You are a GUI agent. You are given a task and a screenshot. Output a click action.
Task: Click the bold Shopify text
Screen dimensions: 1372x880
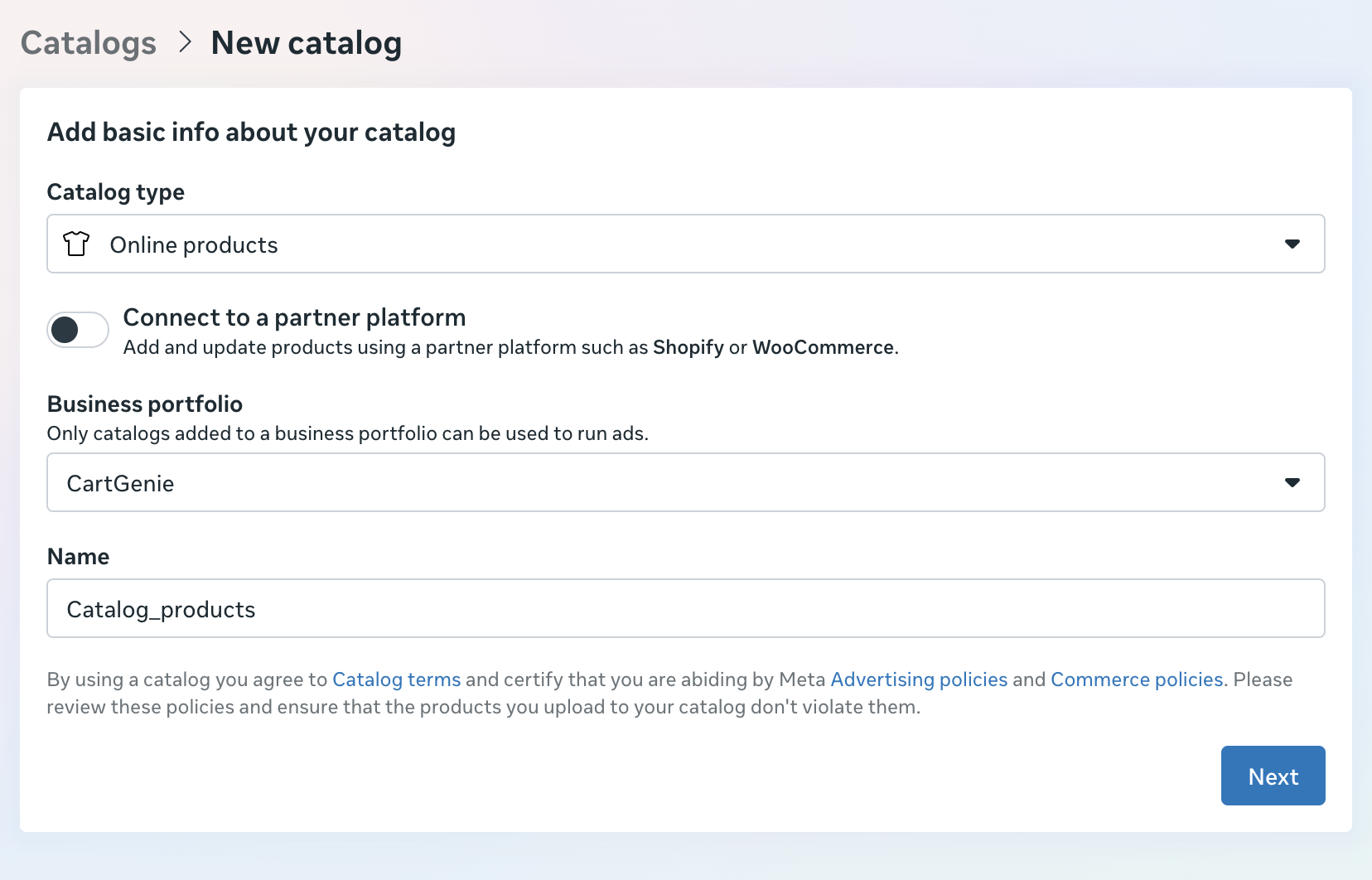click(x=688, y=347)
